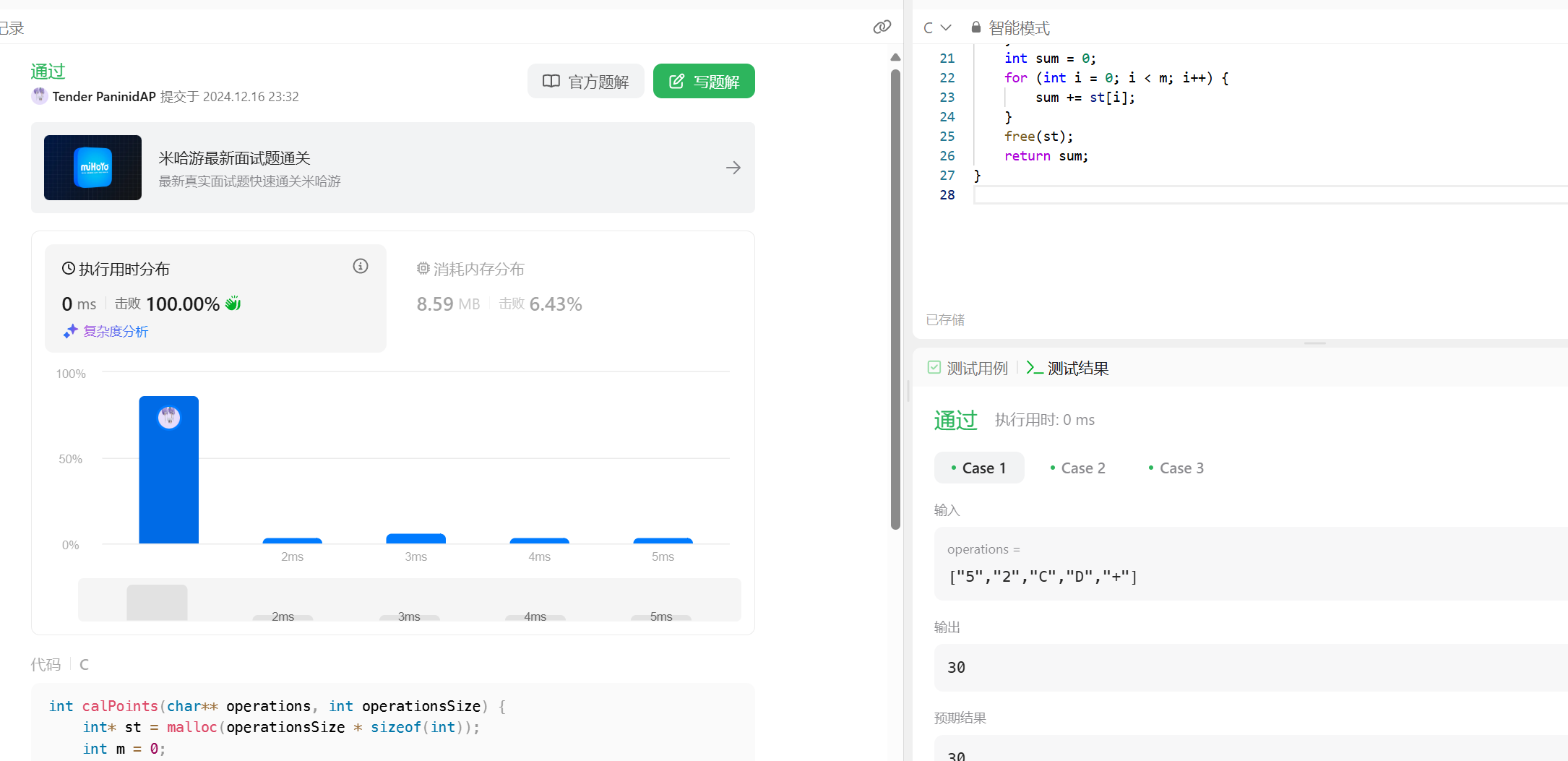1568x761 pixels.
Task: Click the info icon in runtime card
Action: (x=360, y=267)
